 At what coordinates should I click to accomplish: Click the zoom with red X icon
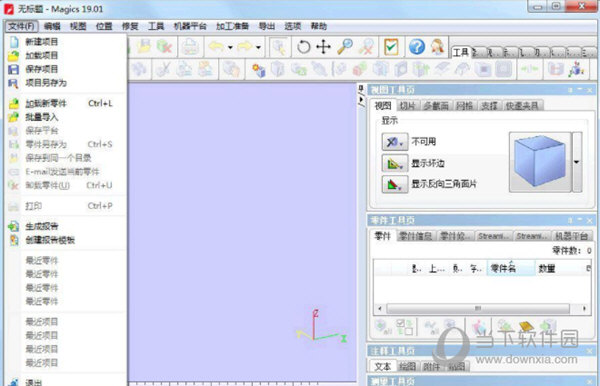tap(366, 47)
